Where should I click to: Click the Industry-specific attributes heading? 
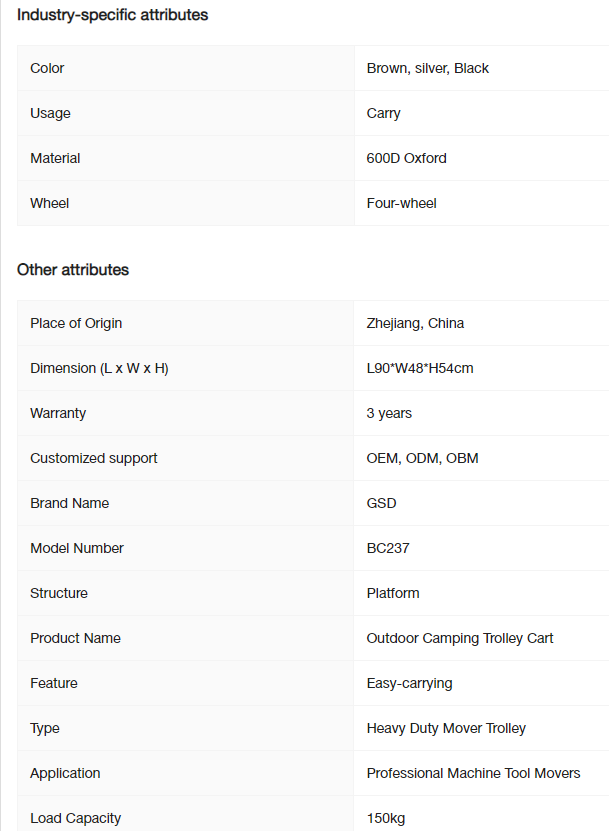(x=112, y=15)
